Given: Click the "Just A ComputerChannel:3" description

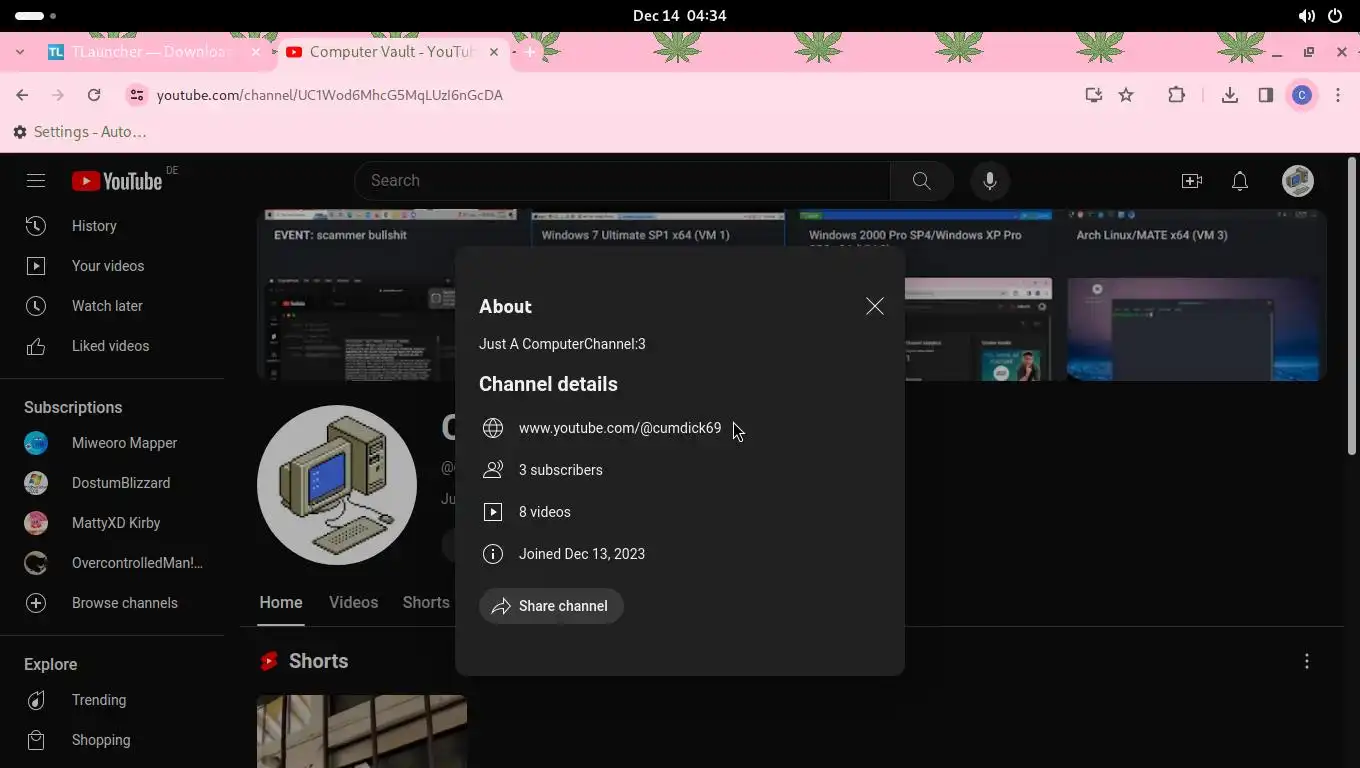Looking at the screenshot, I should point(562,344).
